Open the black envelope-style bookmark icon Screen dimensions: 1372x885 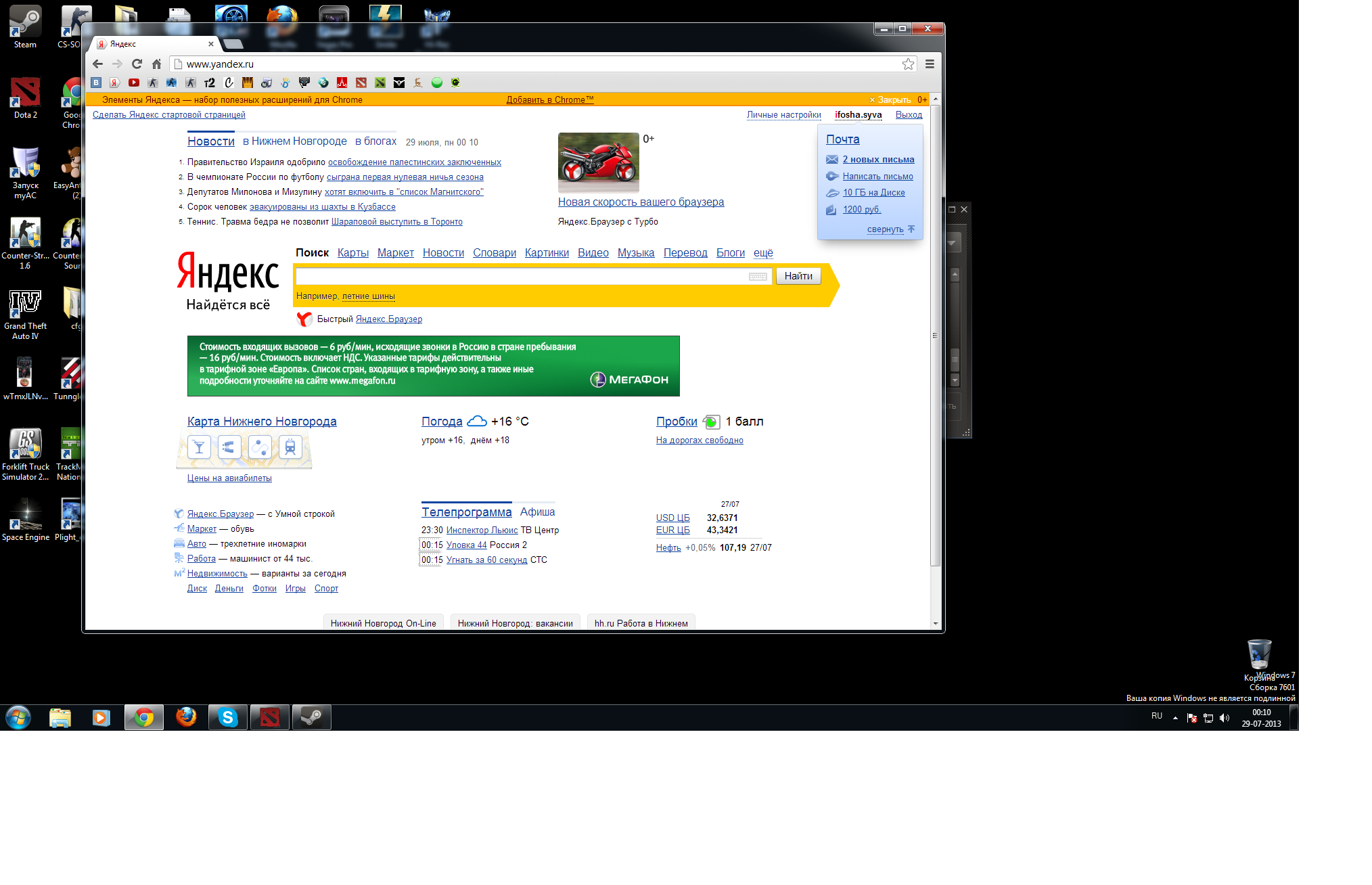(399, 83)
